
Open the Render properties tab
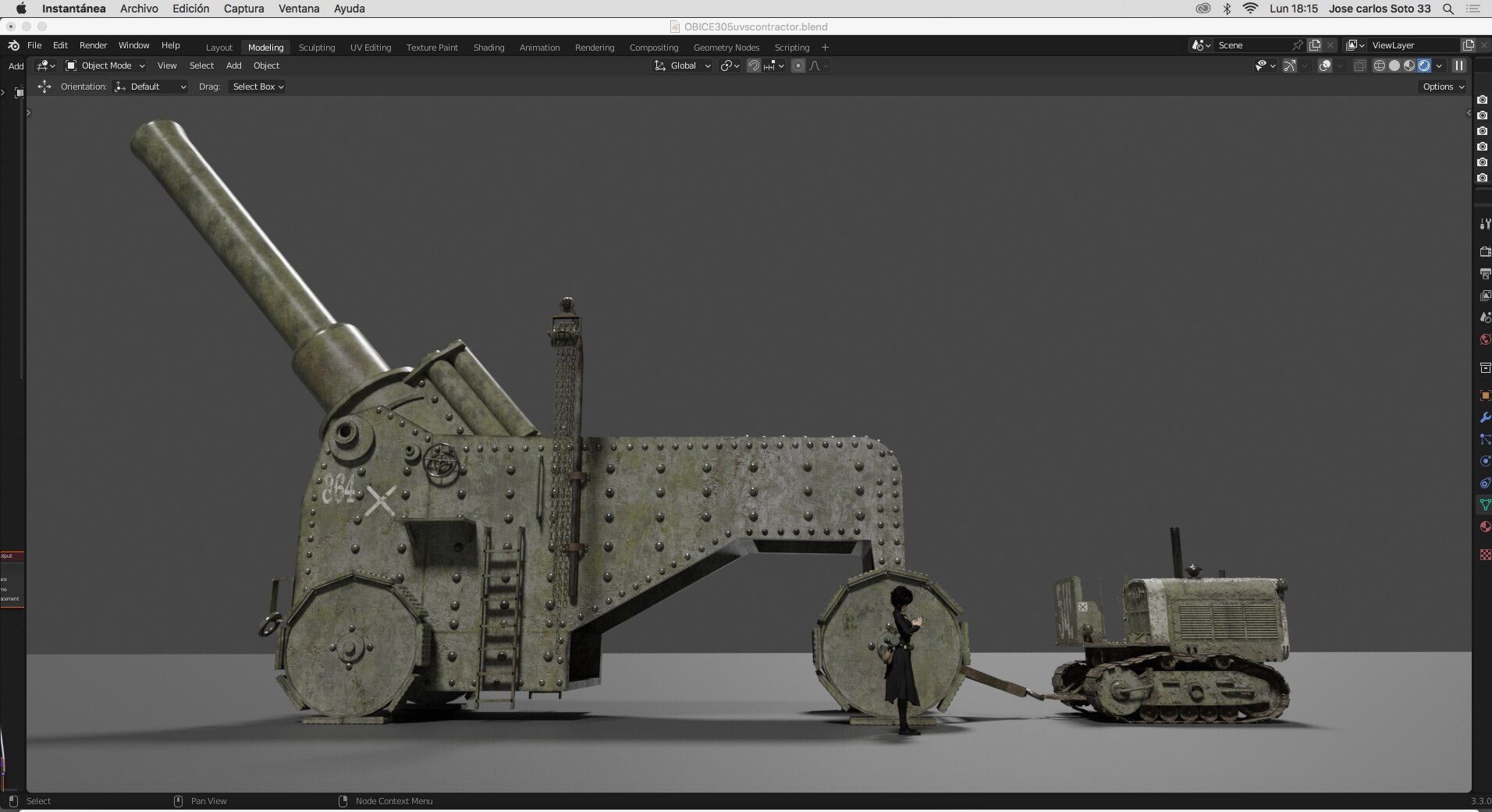click(x=1485, y=252)
